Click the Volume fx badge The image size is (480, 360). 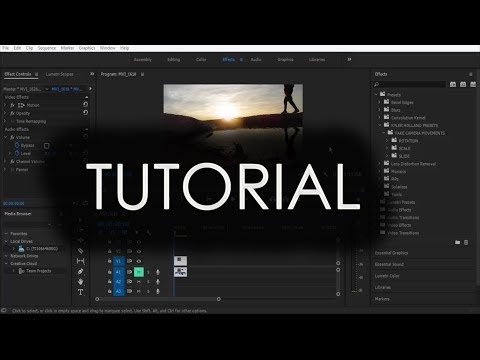coord(12,137)
